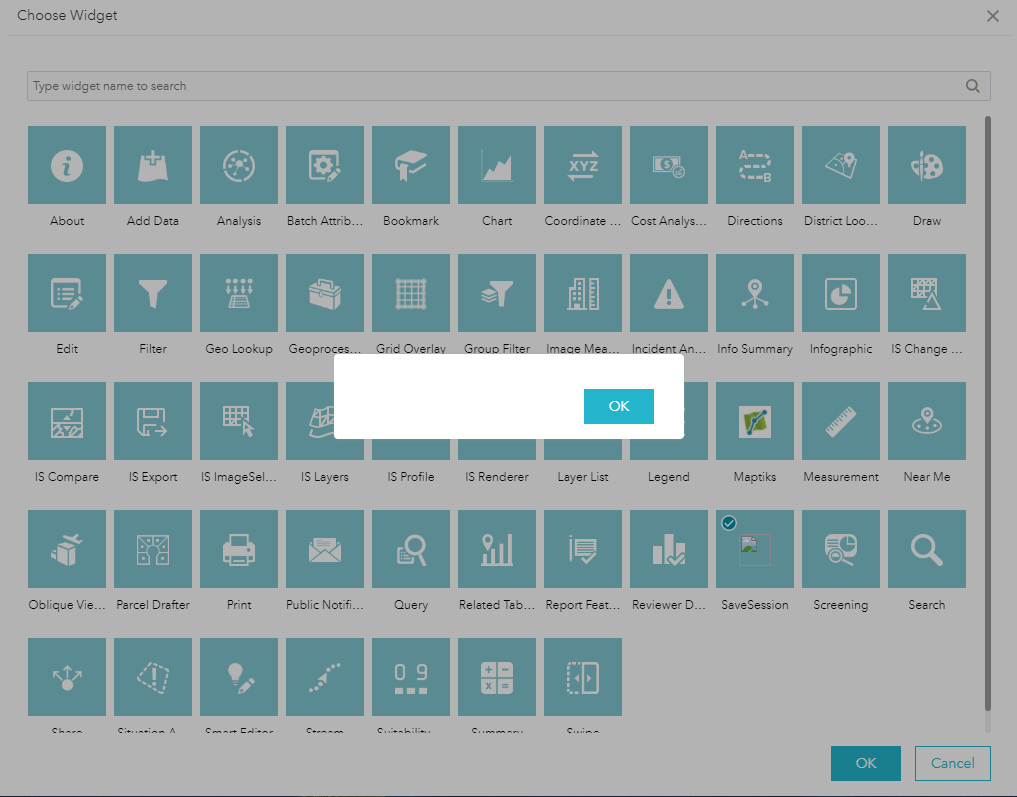
Task: Select the Print widget icon
Action: coord(239,549)
